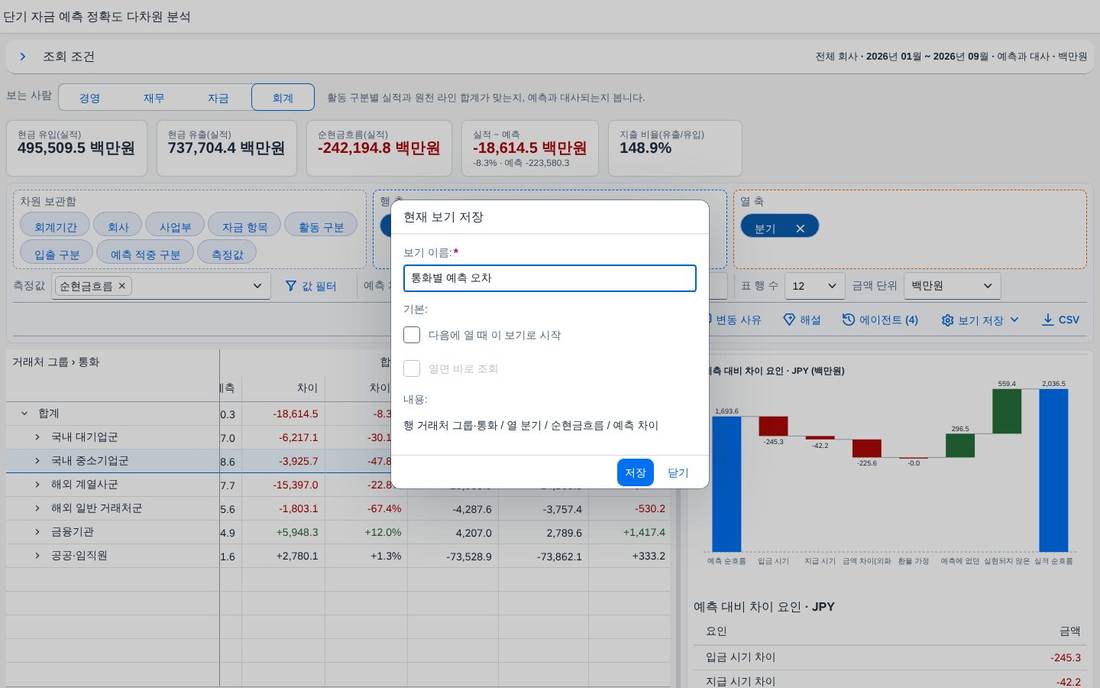Remove the 순현금흐름 measure tag
The height and width of the screenshot is (688, 1100).
pos(122,285)
